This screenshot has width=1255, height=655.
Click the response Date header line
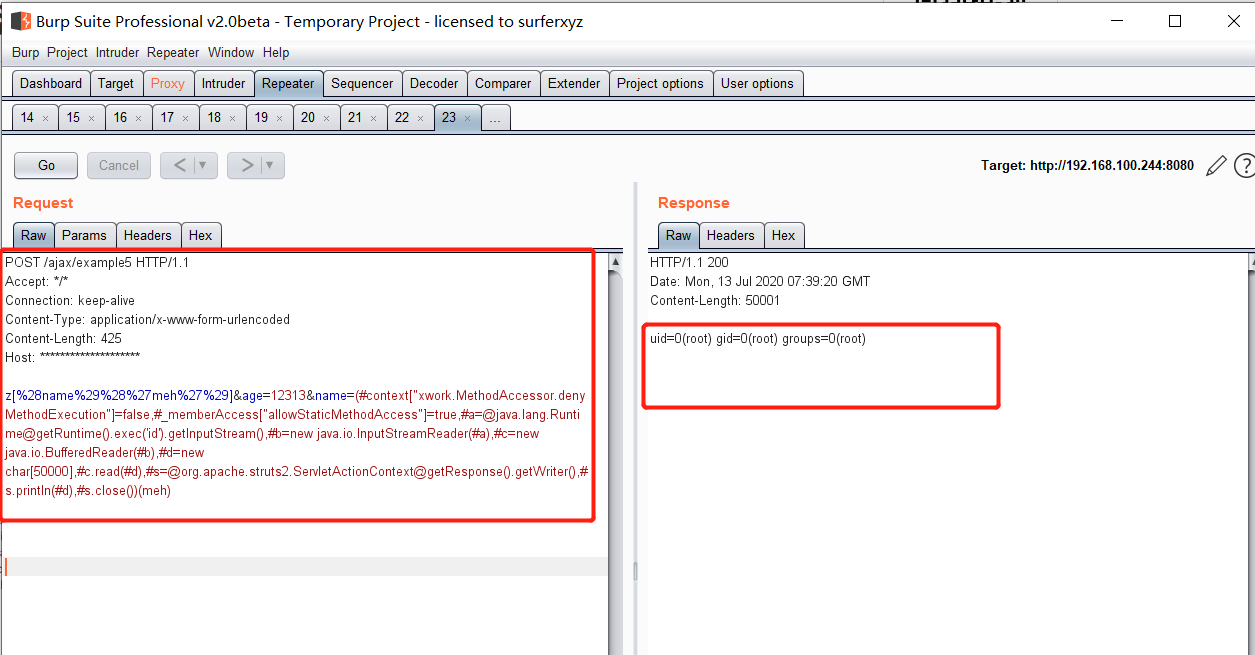[x=760, y=282]
